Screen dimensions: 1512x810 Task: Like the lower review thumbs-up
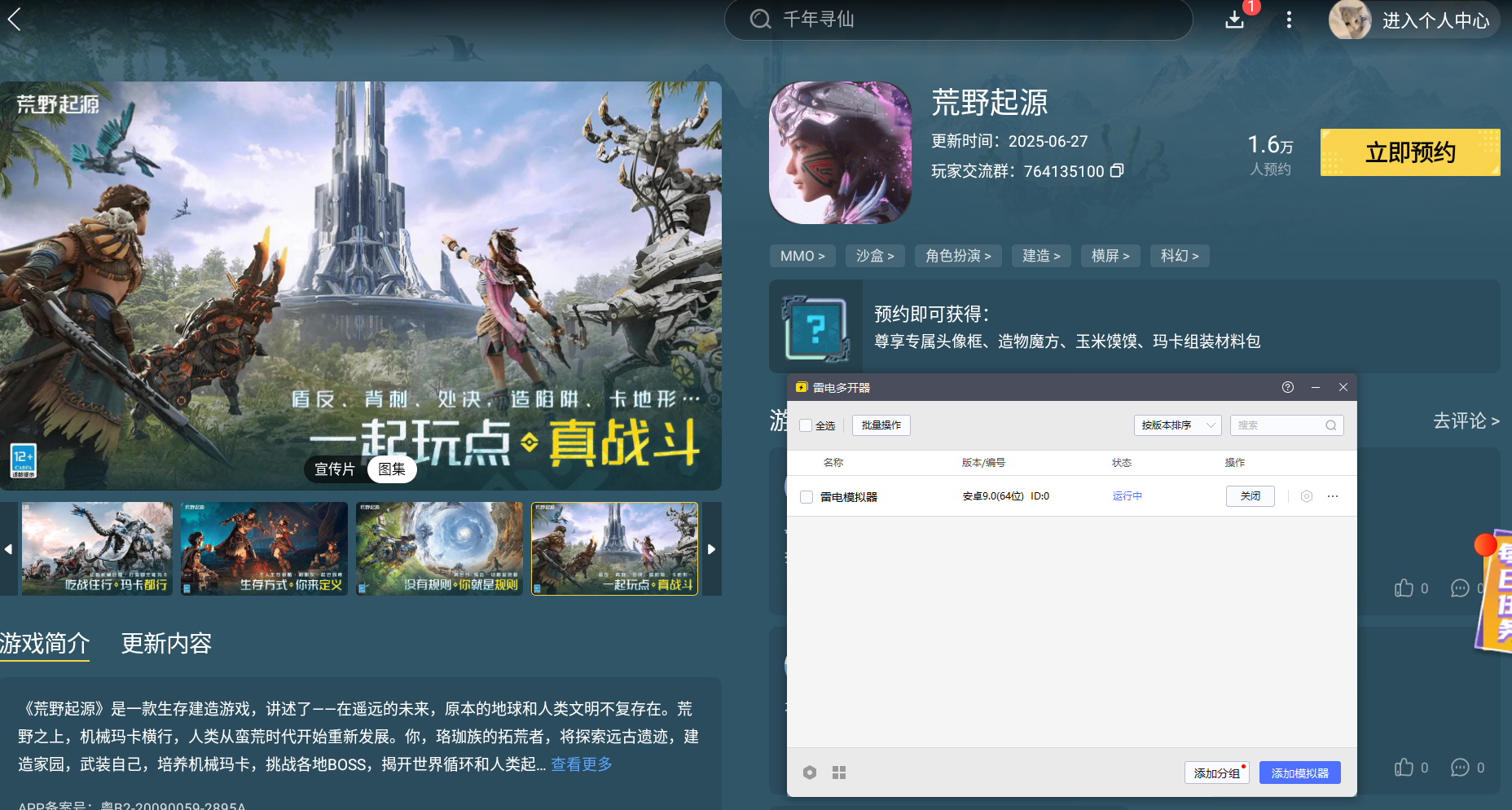pos(1404,768)
